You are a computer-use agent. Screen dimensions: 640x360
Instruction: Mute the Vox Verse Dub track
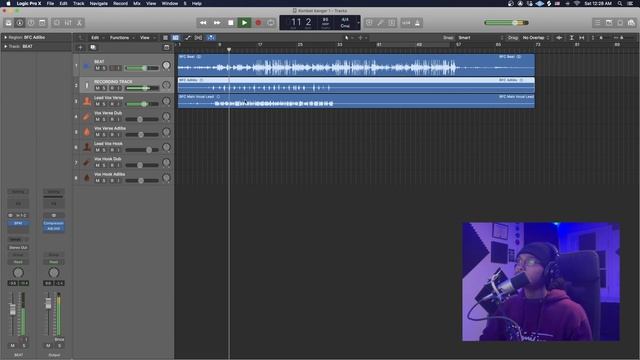click(97, 119)
